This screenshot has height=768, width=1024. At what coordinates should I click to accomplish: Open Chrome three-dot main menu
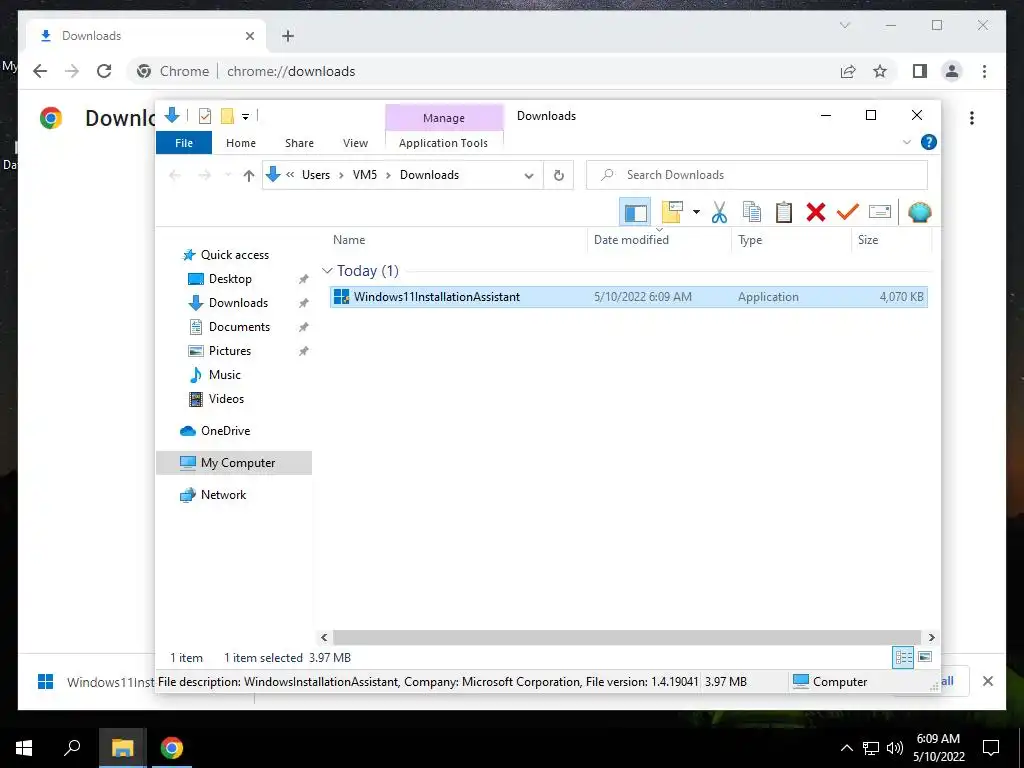[984, 71]
